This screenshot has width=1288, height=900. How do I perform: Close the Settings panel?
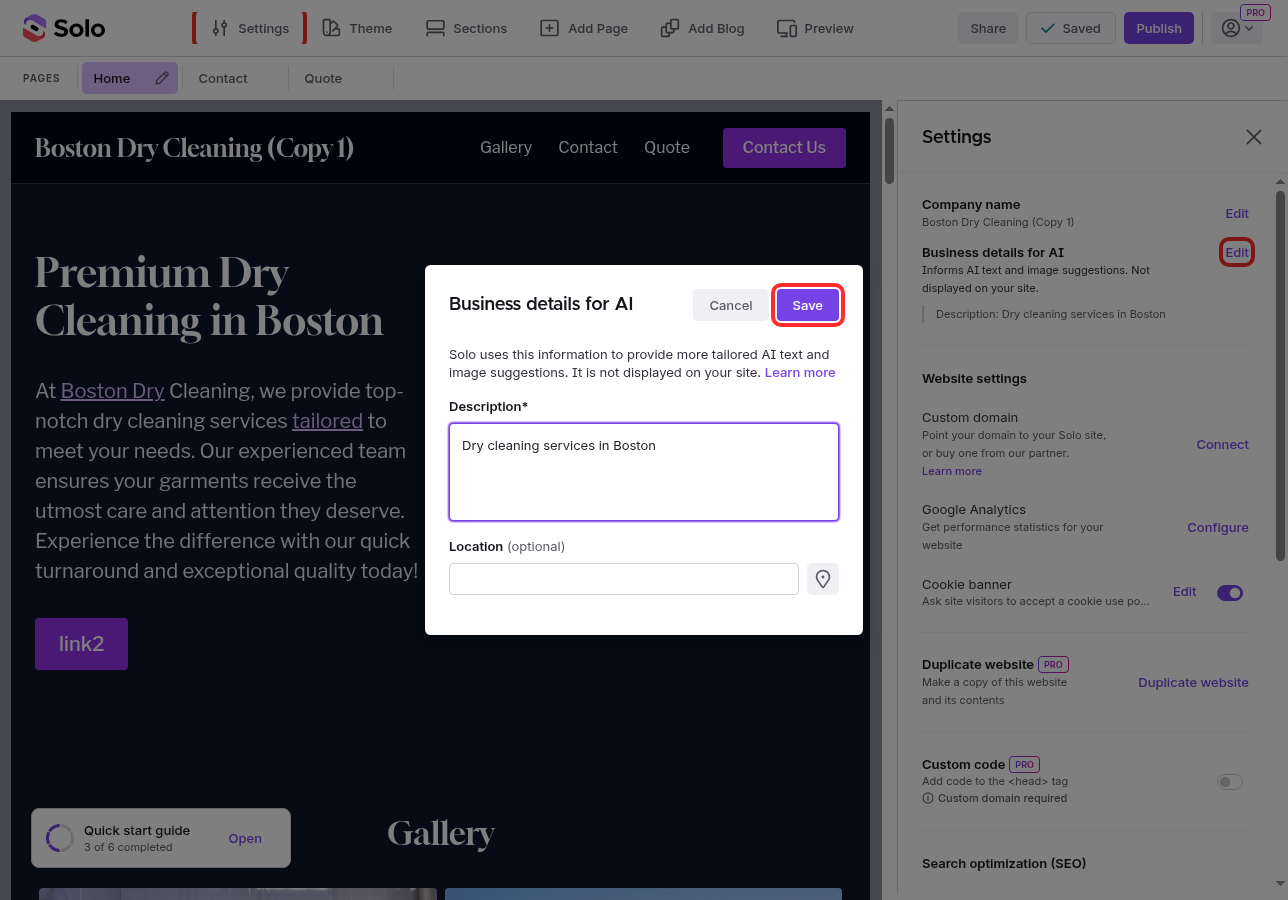[1253, 137]
